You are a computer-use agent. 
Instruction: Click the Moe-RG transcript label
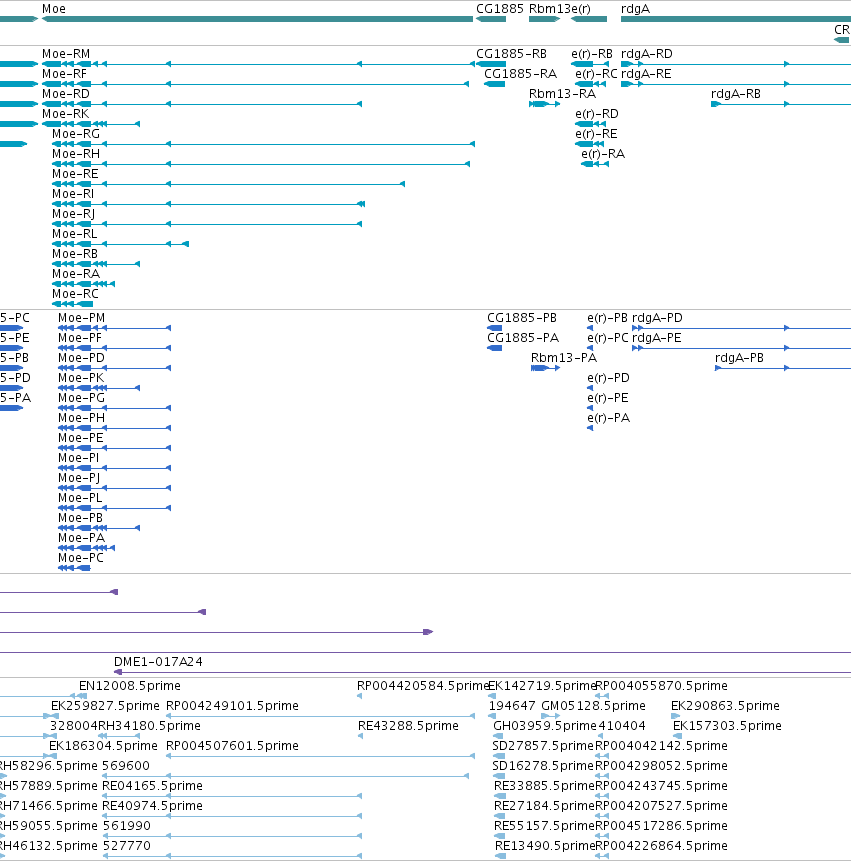click(76, 134)
